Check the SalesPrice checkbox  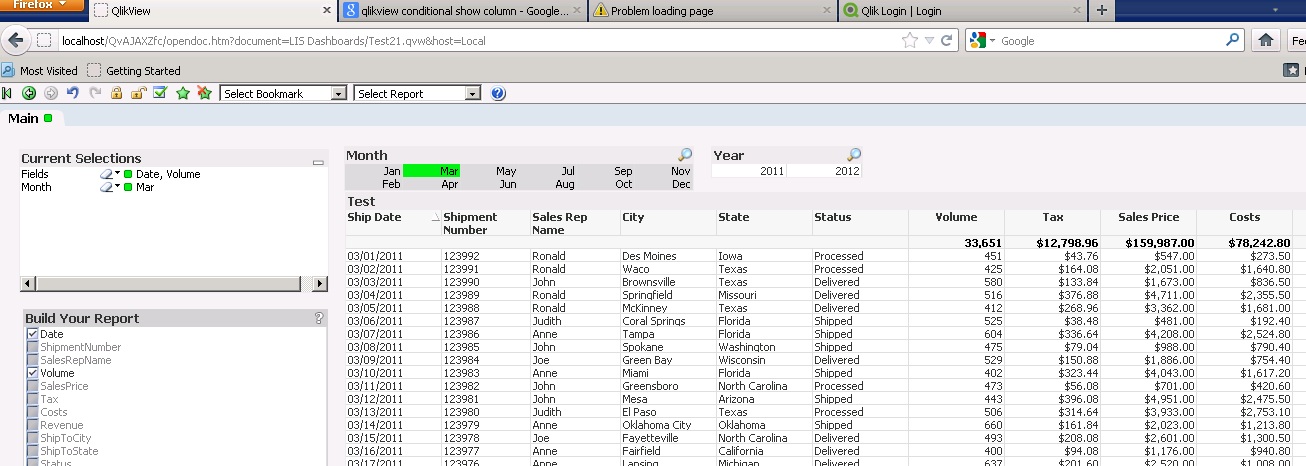(33, 386)
